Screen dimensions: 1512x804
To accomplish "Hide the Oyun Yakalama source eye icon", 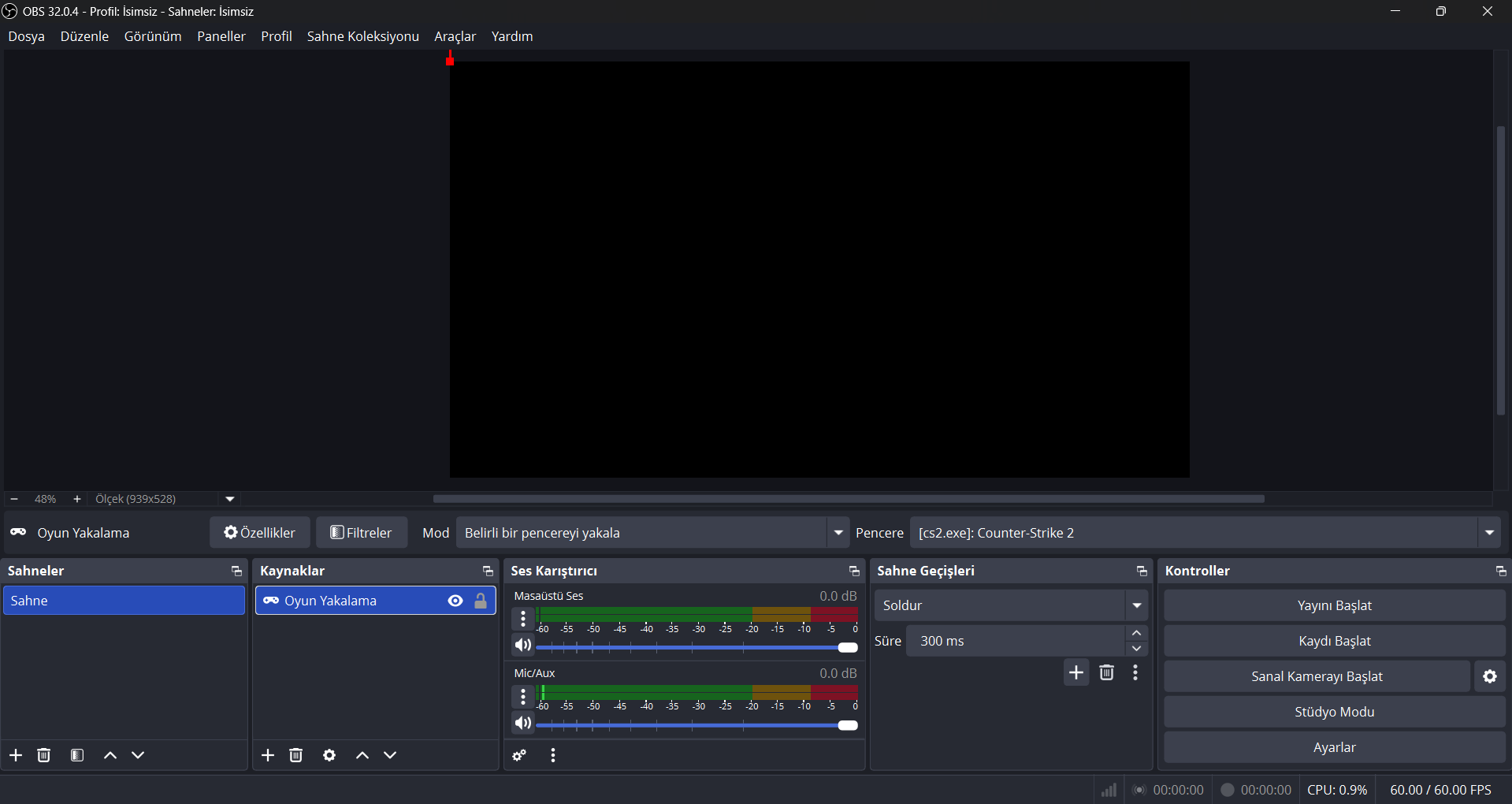I will pyautogui.click(x=455, y=601).
